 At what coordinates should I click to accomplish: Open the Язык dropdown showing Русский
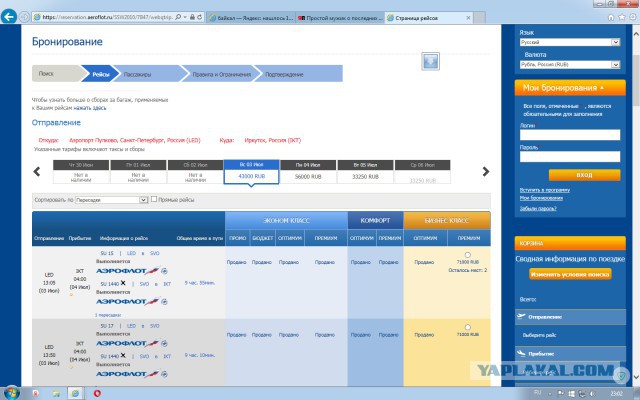(x=570, y=42)
